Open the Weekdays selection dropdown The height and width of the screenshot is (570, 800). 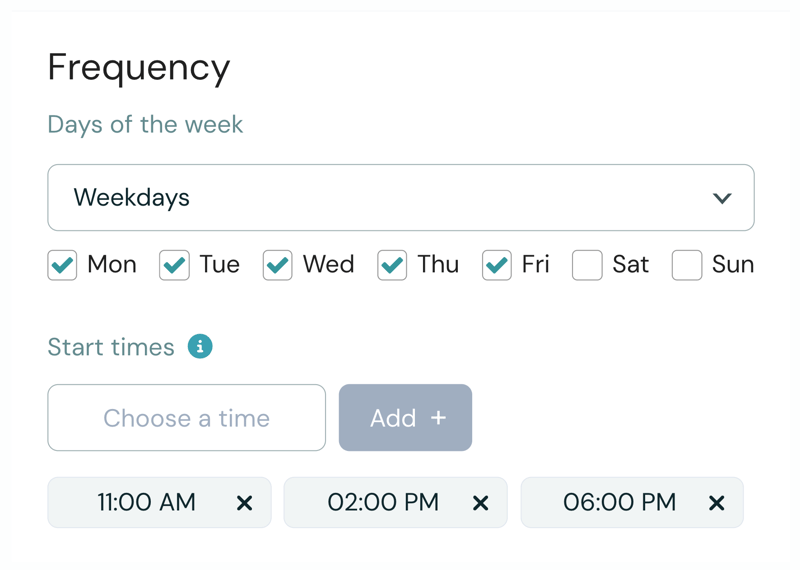400,198
